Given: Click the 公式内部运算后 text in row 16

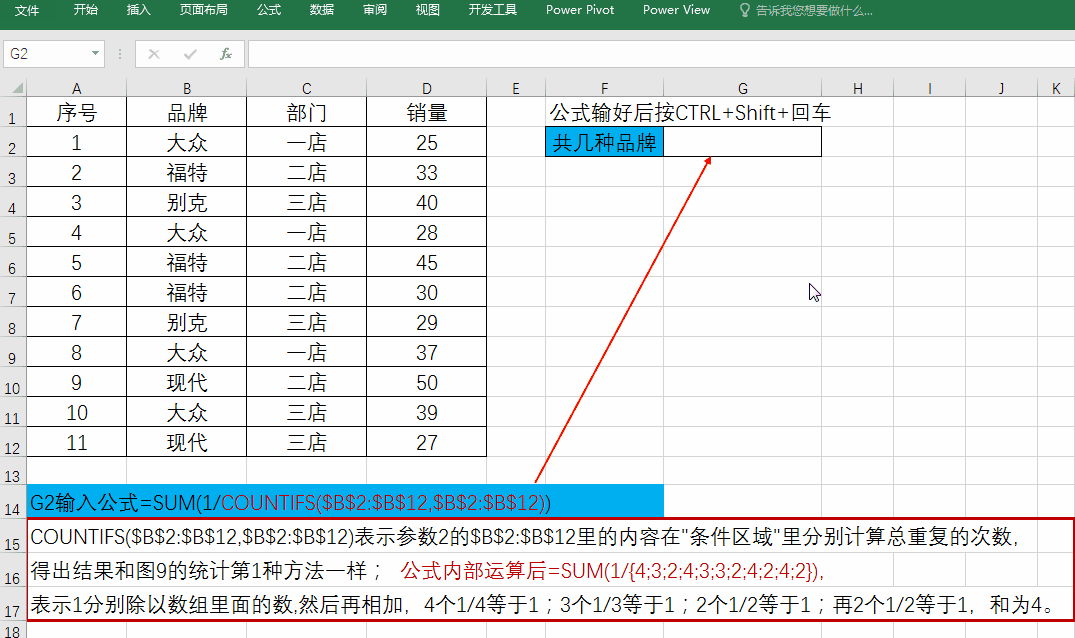Looking at the screenshot, I should click(x=612, y=570).
